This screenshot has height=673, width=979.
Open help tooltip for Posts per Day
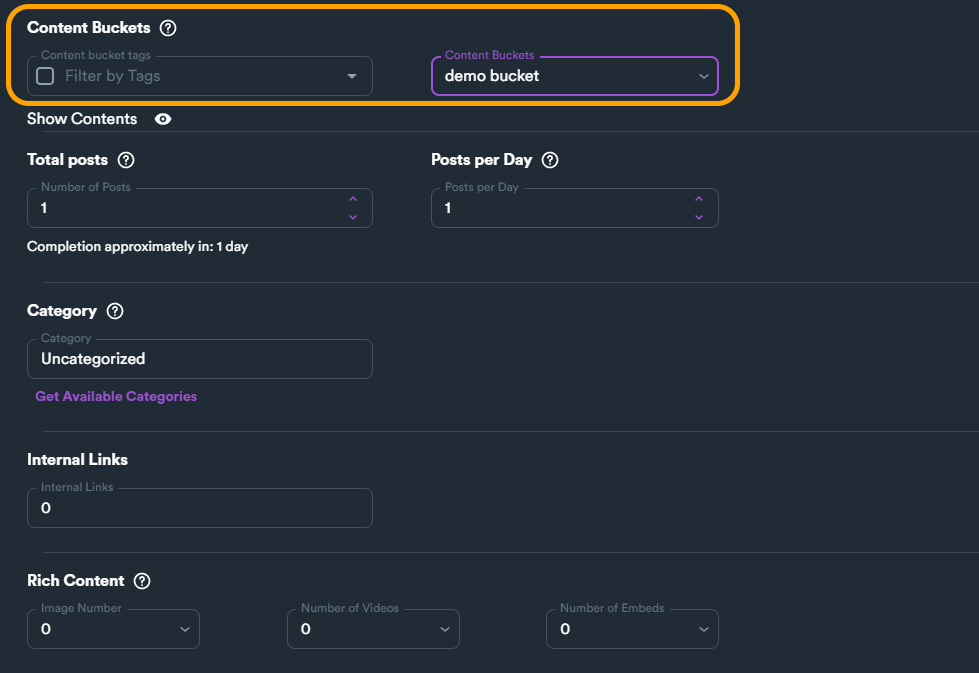[550, 160]
